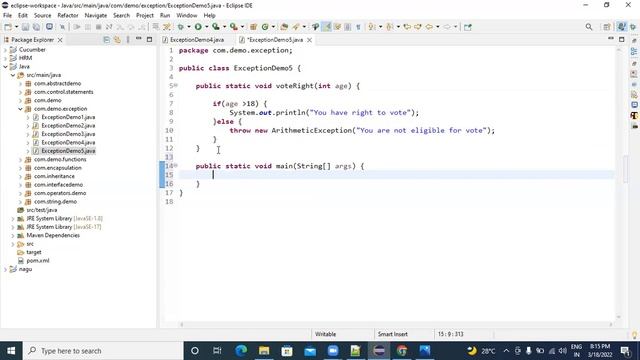Expand the Maven Dependencies node
640x360 pixels.
click(x=13, y=236)
